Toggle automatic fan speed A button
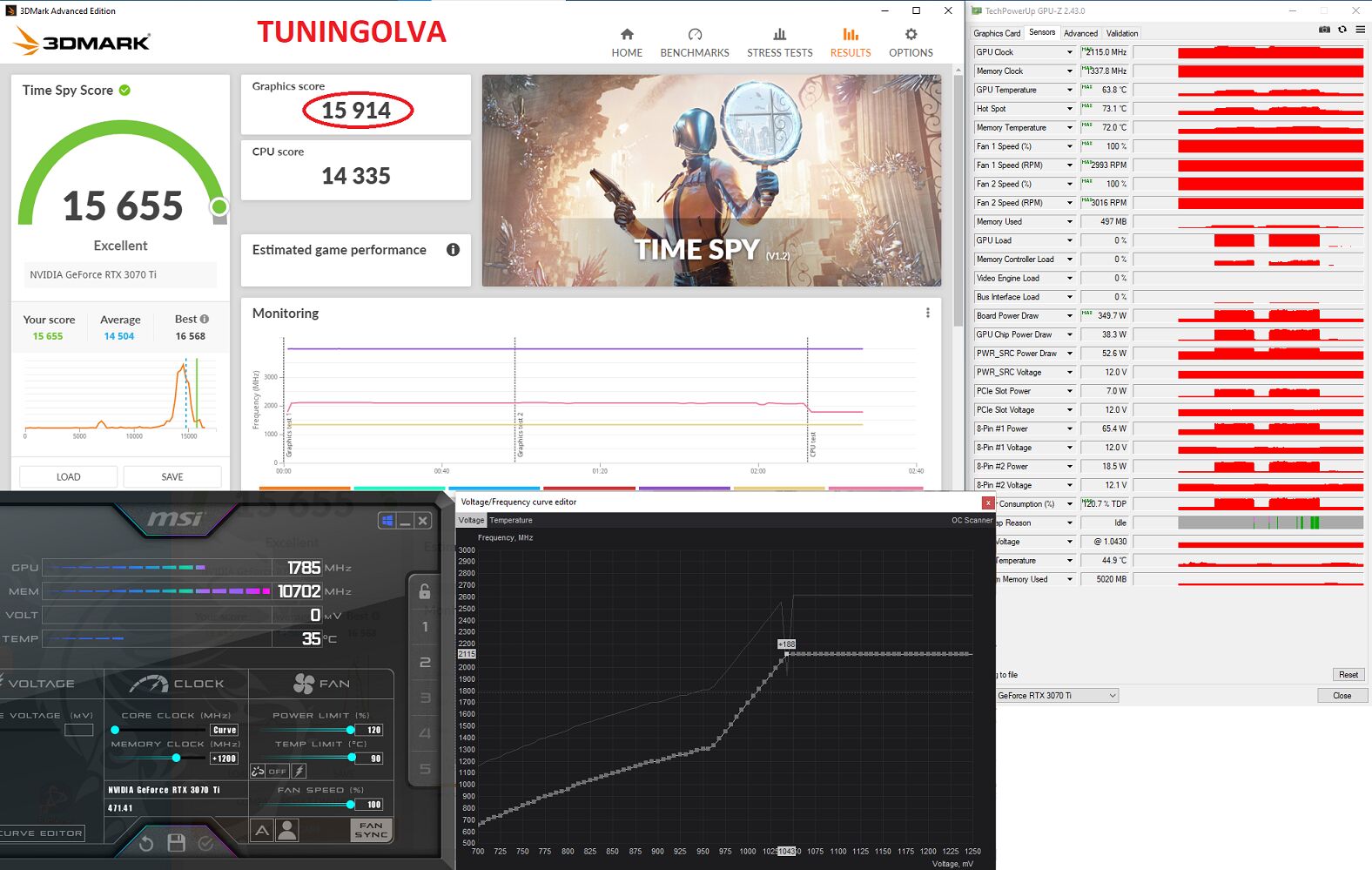This screenshot has height=870, width=1372. click(262, 831)
